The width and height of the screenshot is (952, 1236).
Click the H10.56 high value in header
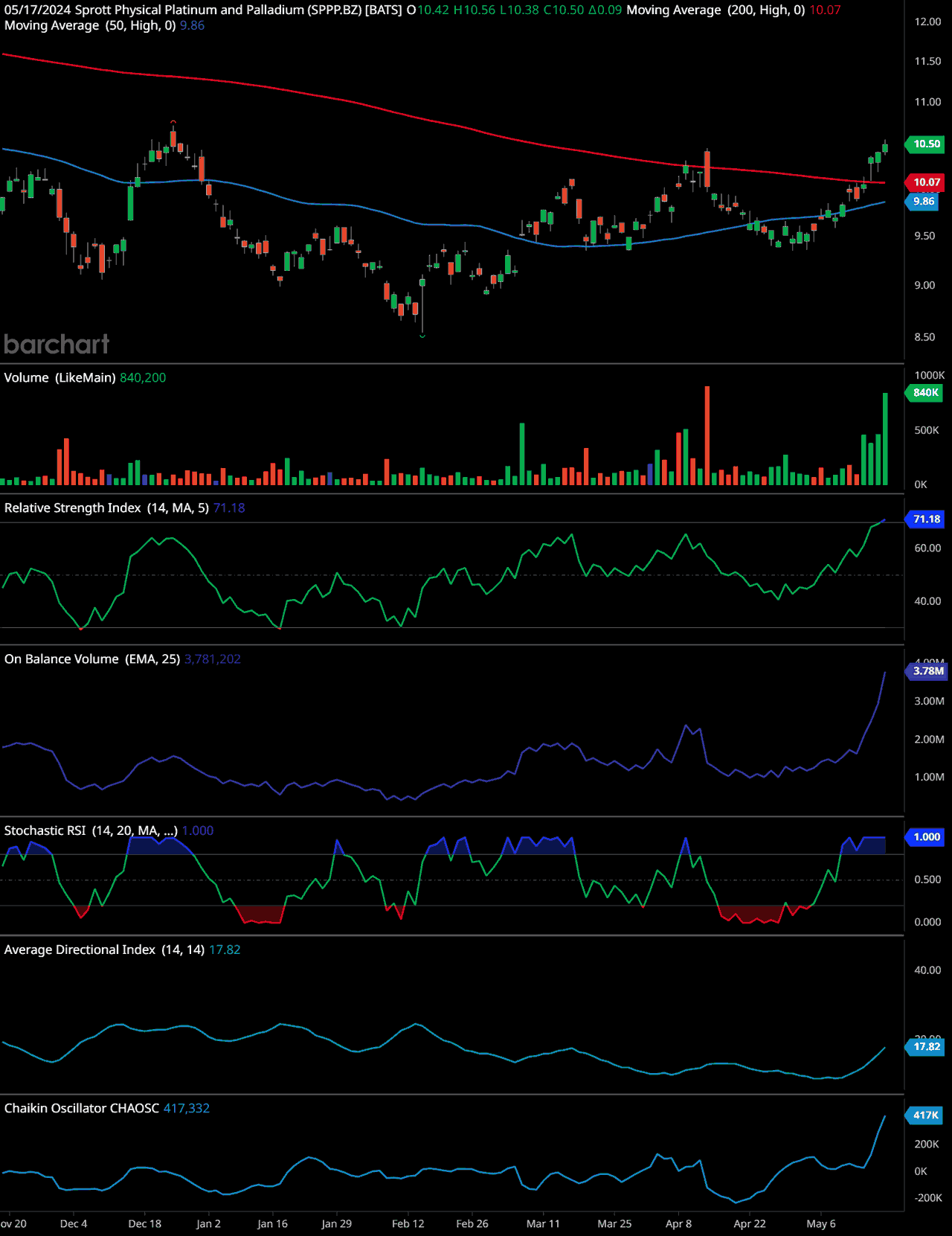point(475,10)
